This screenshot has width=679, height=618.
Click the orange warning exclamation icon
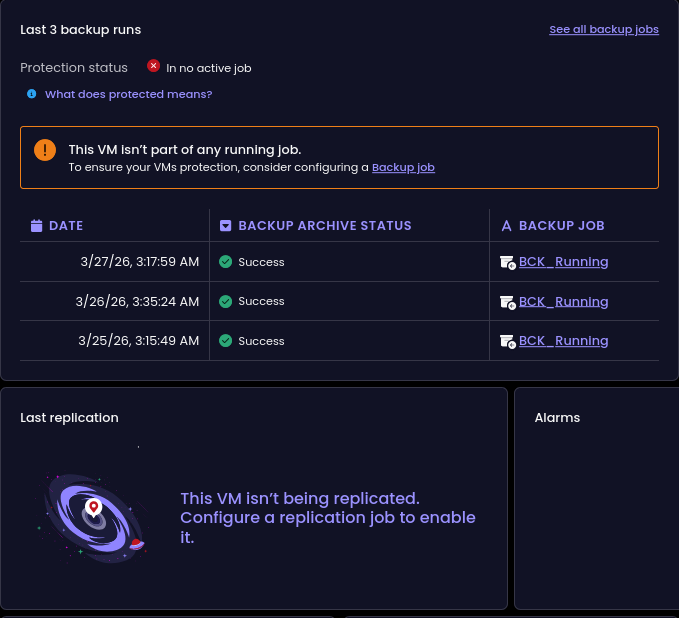(x=45, y=150)
